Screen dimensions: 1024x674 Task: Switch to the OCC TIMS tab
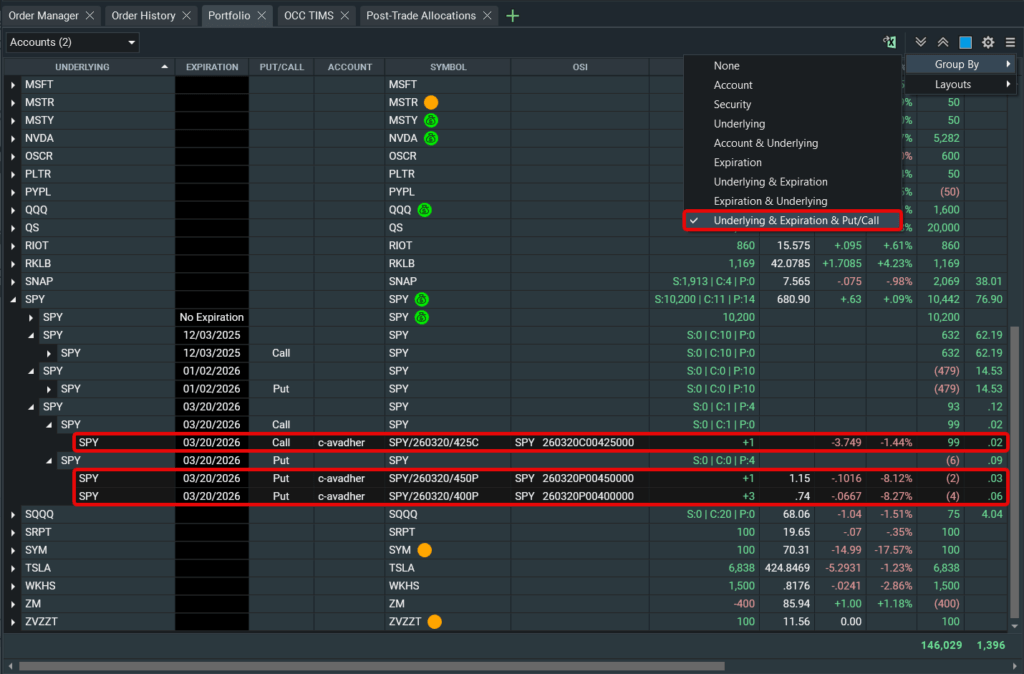[x=309, y=16]
